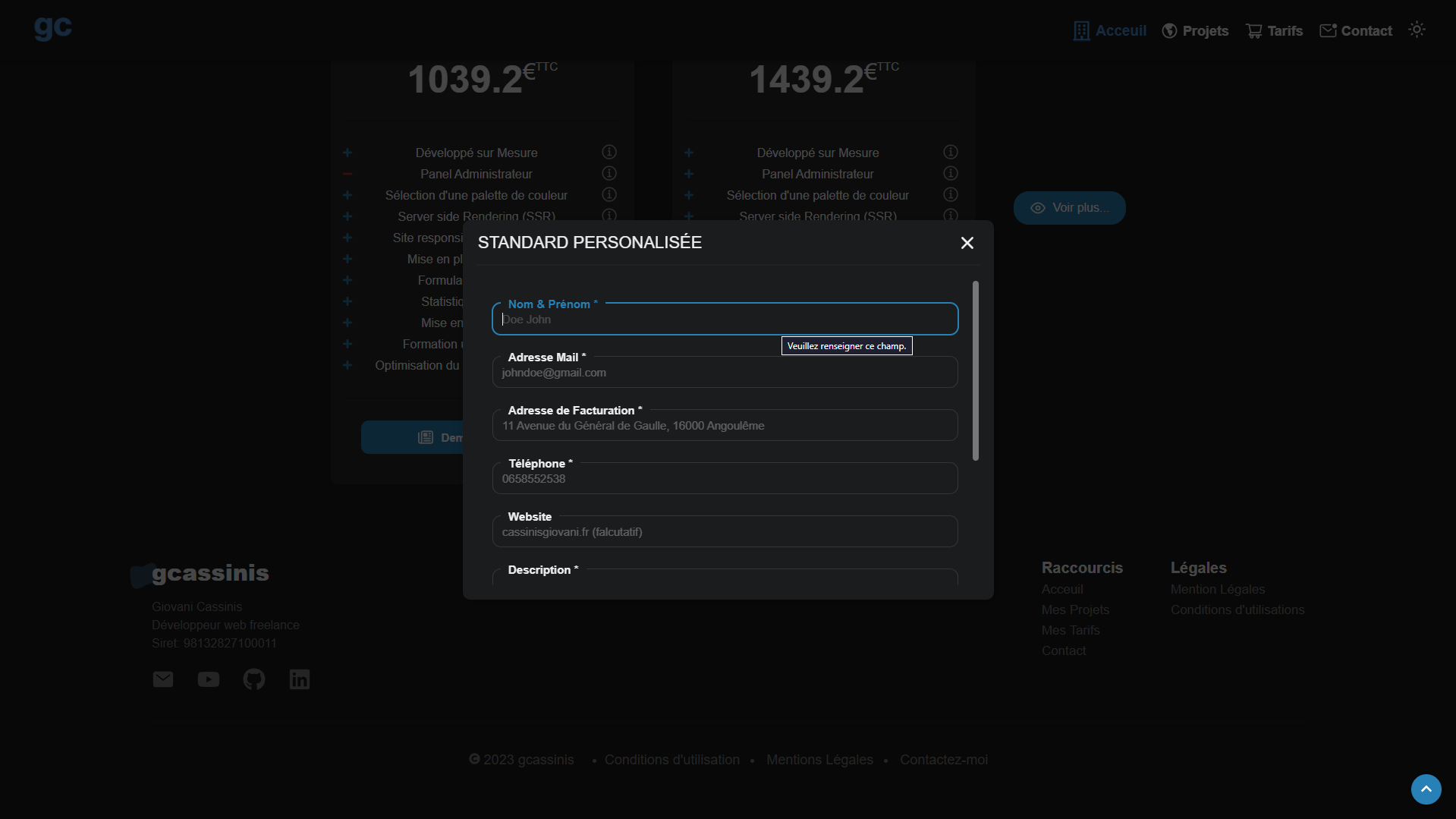Open the GitHub icon in footer
Screen dimensions: 1456x819
(x=254, y=679)
